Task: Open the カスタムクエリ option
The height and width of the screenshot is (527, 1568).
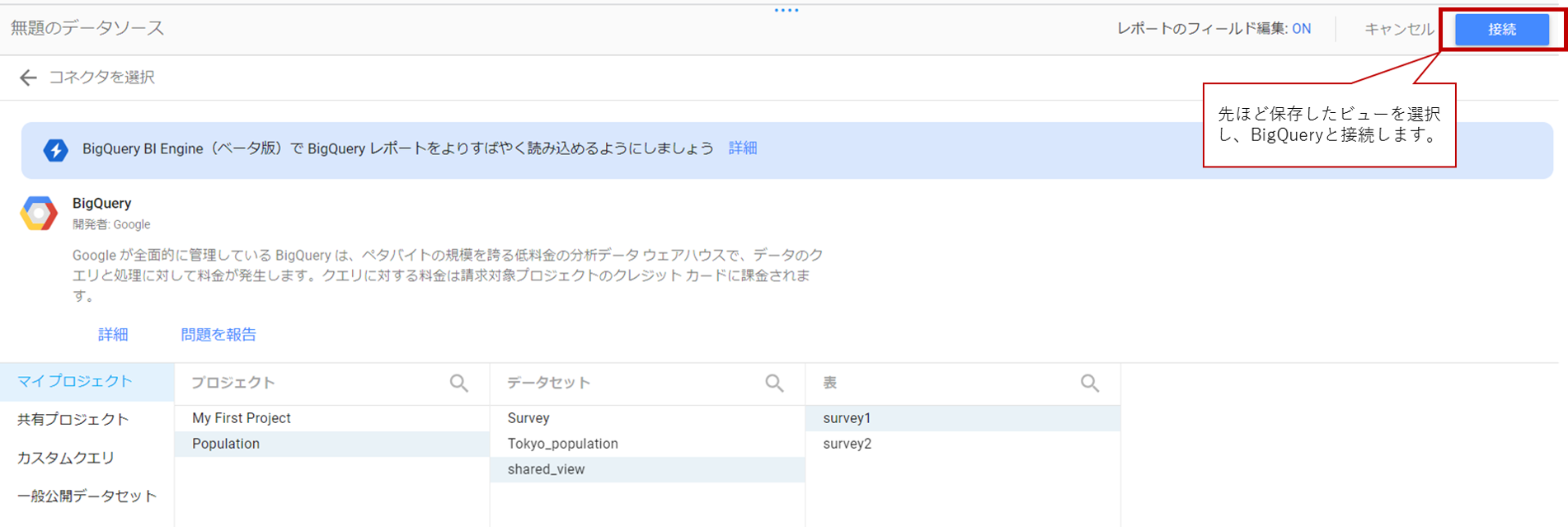Action: [66, 458]
